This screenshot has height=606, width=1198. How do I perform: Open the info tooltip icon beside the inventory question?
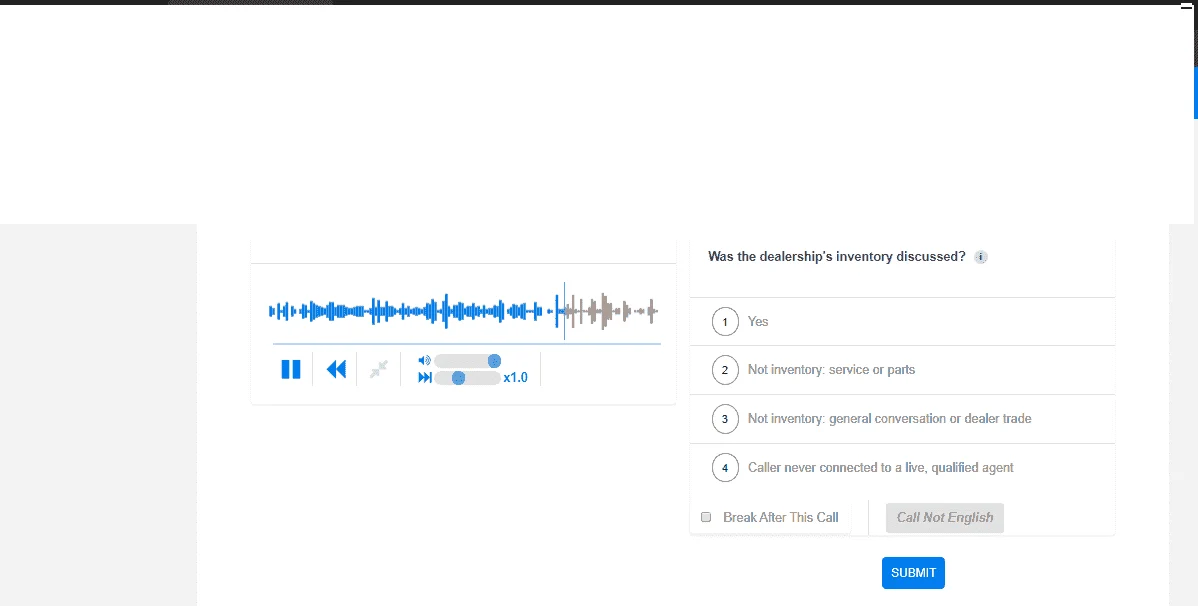(981, 257)
